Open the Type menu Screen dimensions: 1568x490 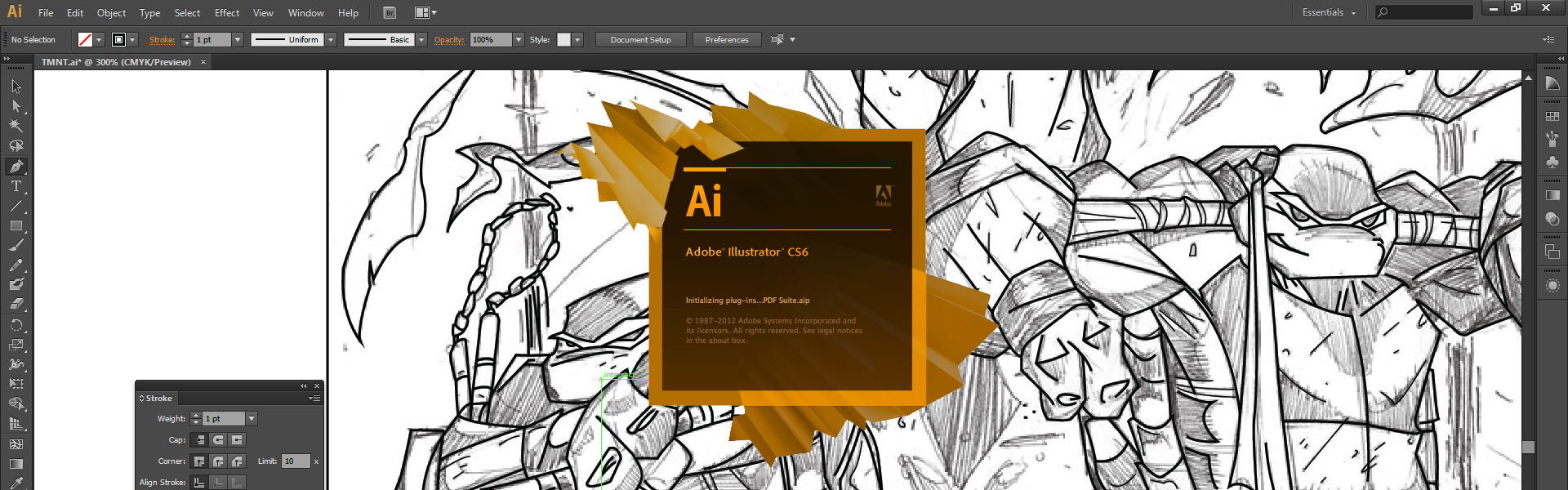pyautogui.click(x=149, y=13)
